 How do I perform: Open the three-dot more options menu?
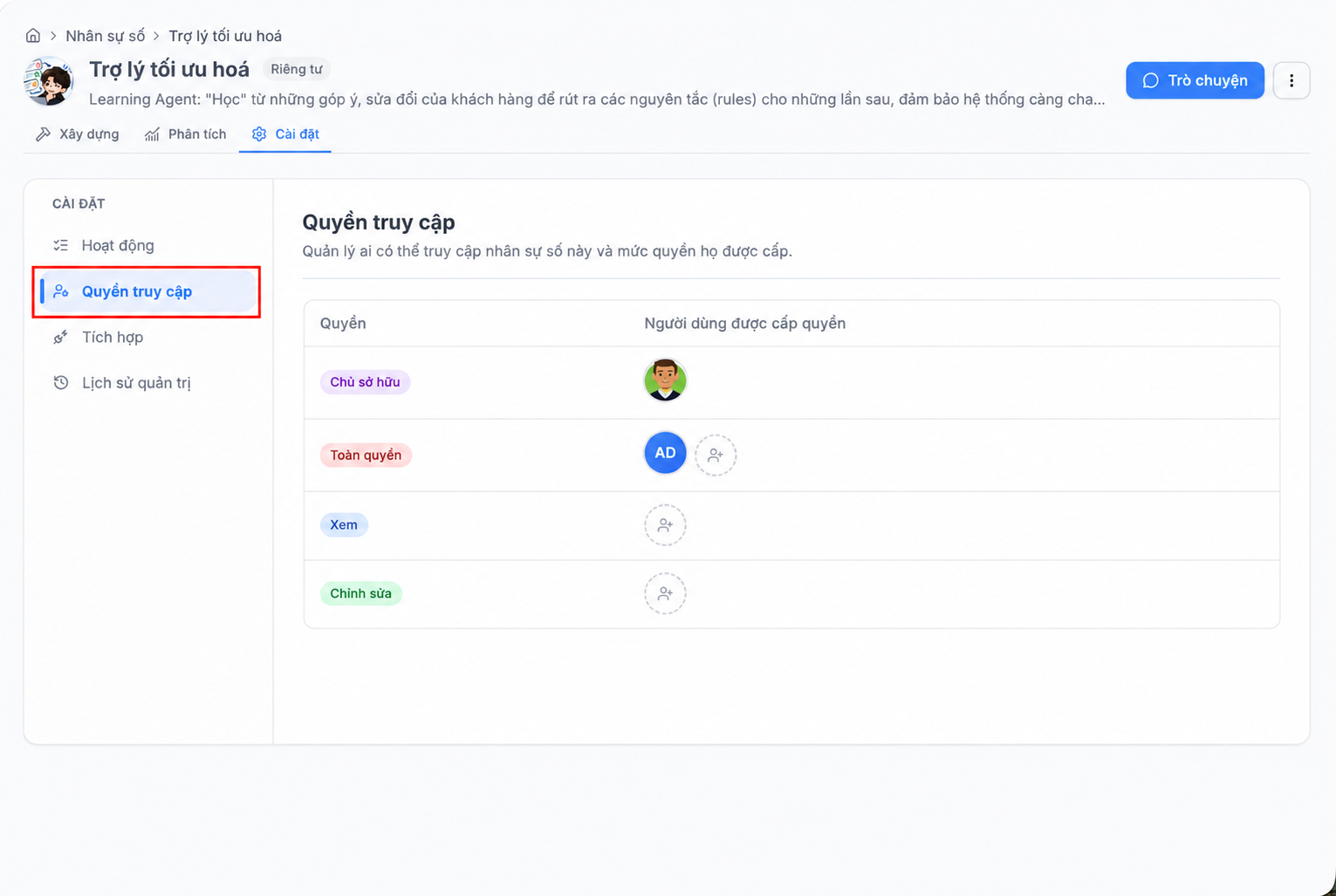point(1291,80)
